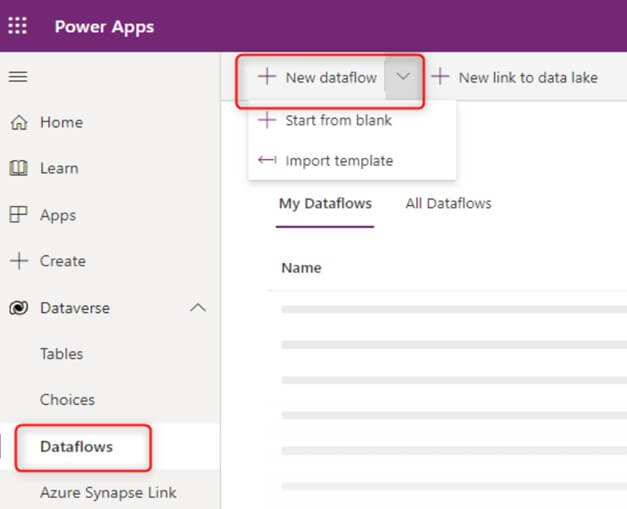Click the Learn book icon
This screenshot has height=509, width=627.
[18, 168]
